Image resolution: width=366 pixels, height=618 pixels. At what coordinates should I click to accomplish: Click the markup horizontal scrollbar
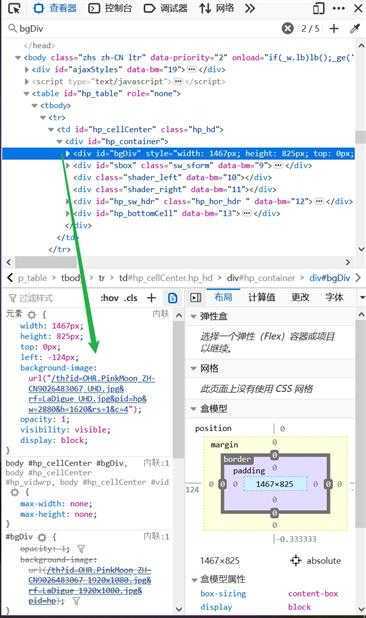(x=45, y=262)
